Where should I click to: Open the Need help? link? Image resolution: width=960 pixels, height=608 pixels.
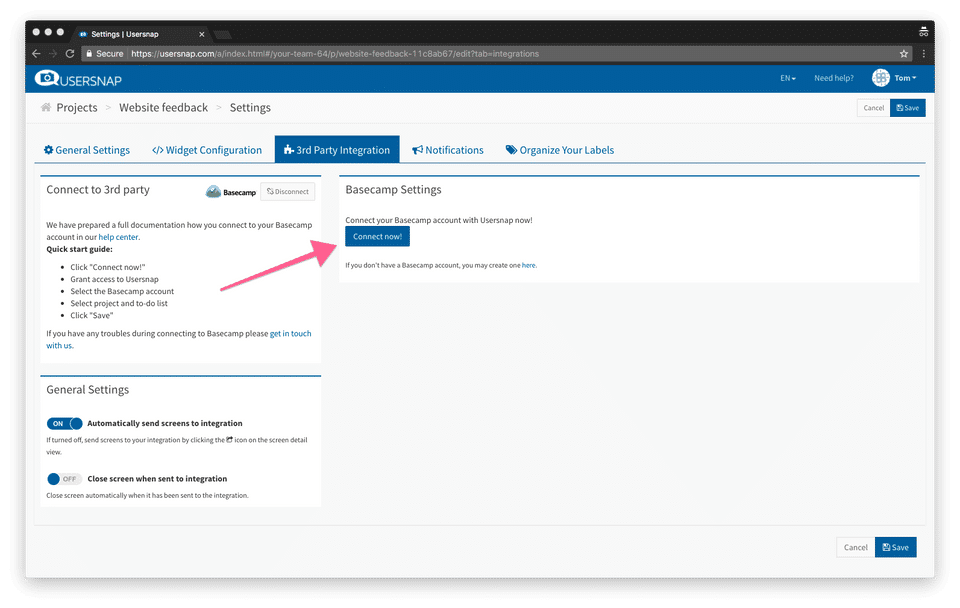833,78
